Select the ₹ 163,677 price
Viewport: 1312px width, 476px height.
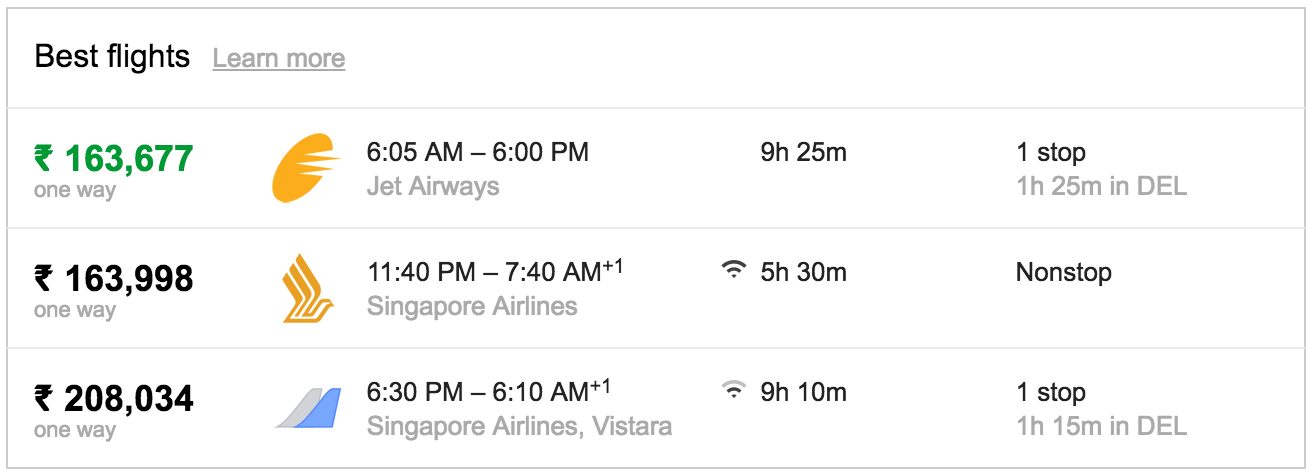[114, 158]
